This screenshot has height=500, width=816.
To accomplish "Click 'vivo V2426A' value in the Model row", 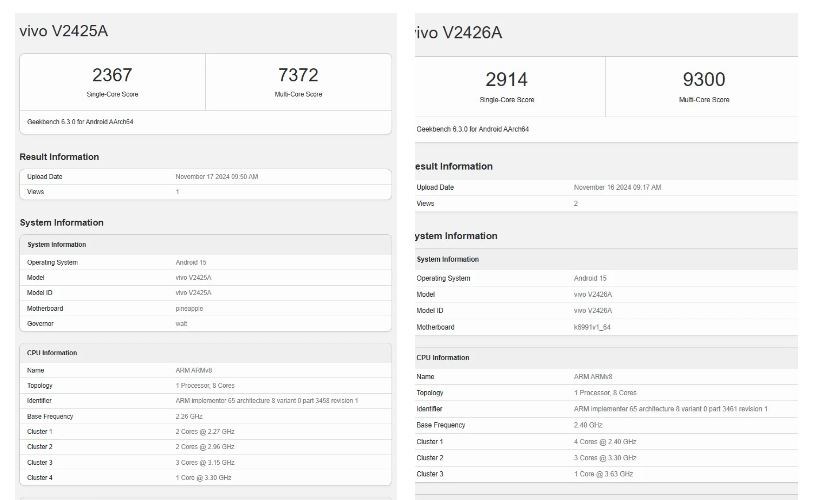I will pos(593,294).
